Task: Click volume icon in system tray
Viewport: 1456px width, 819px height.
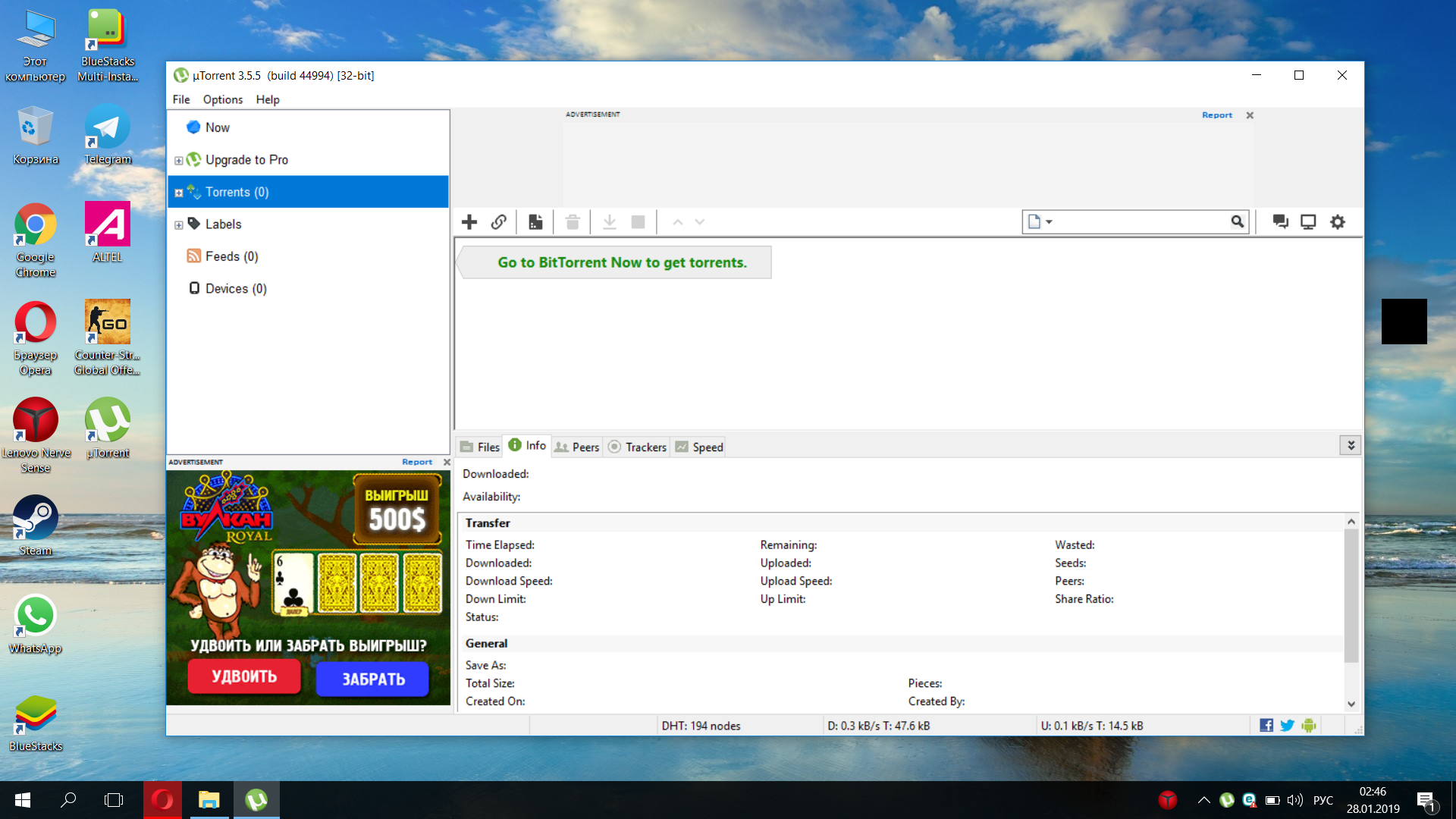Action: [1295, 800]
